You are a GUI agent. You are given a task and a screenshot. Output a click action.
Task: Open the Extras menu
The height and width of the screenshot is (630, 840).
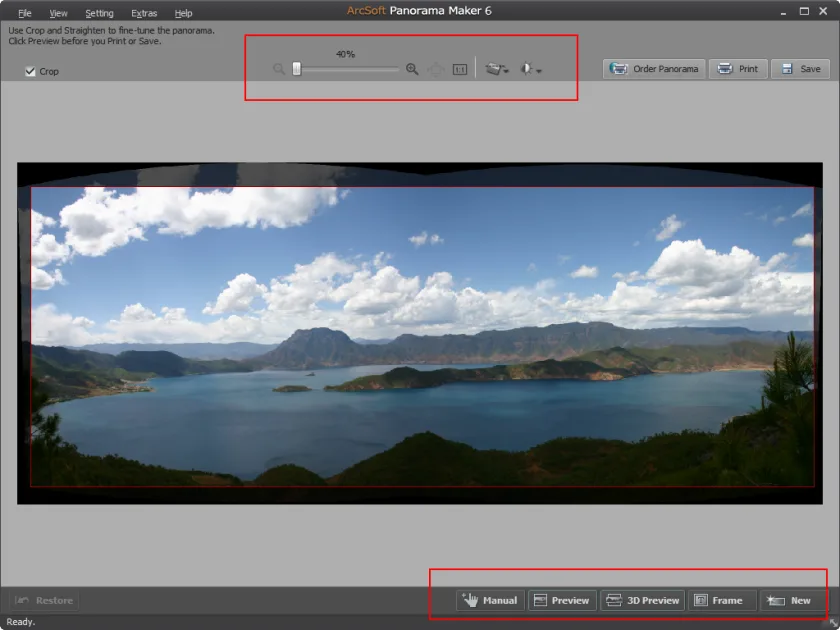pyautogui.click(x=144, y=13)
